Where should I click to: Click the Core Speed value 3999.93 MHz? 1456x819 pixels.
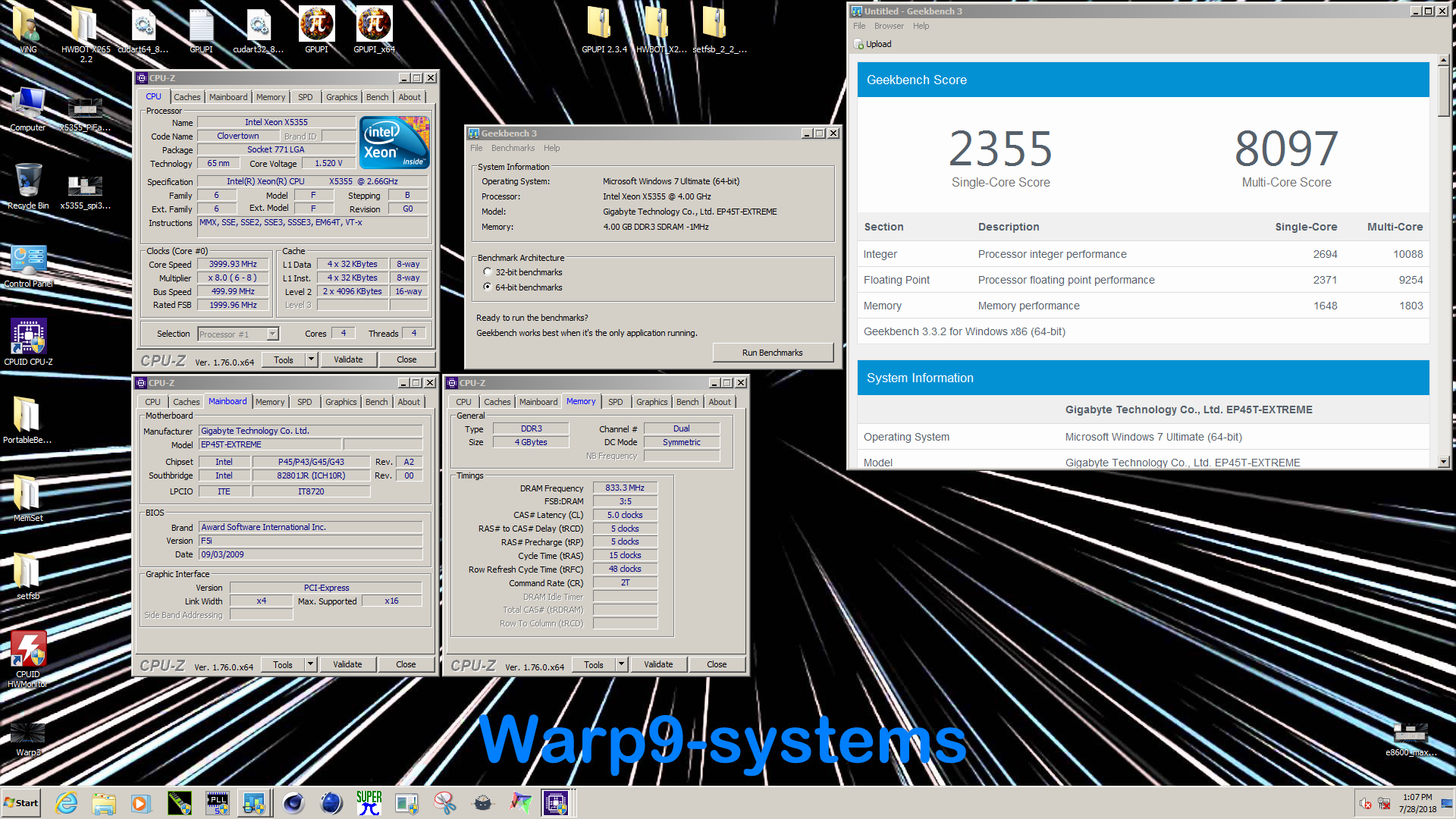pyautogui.click(x=233, y=264)
